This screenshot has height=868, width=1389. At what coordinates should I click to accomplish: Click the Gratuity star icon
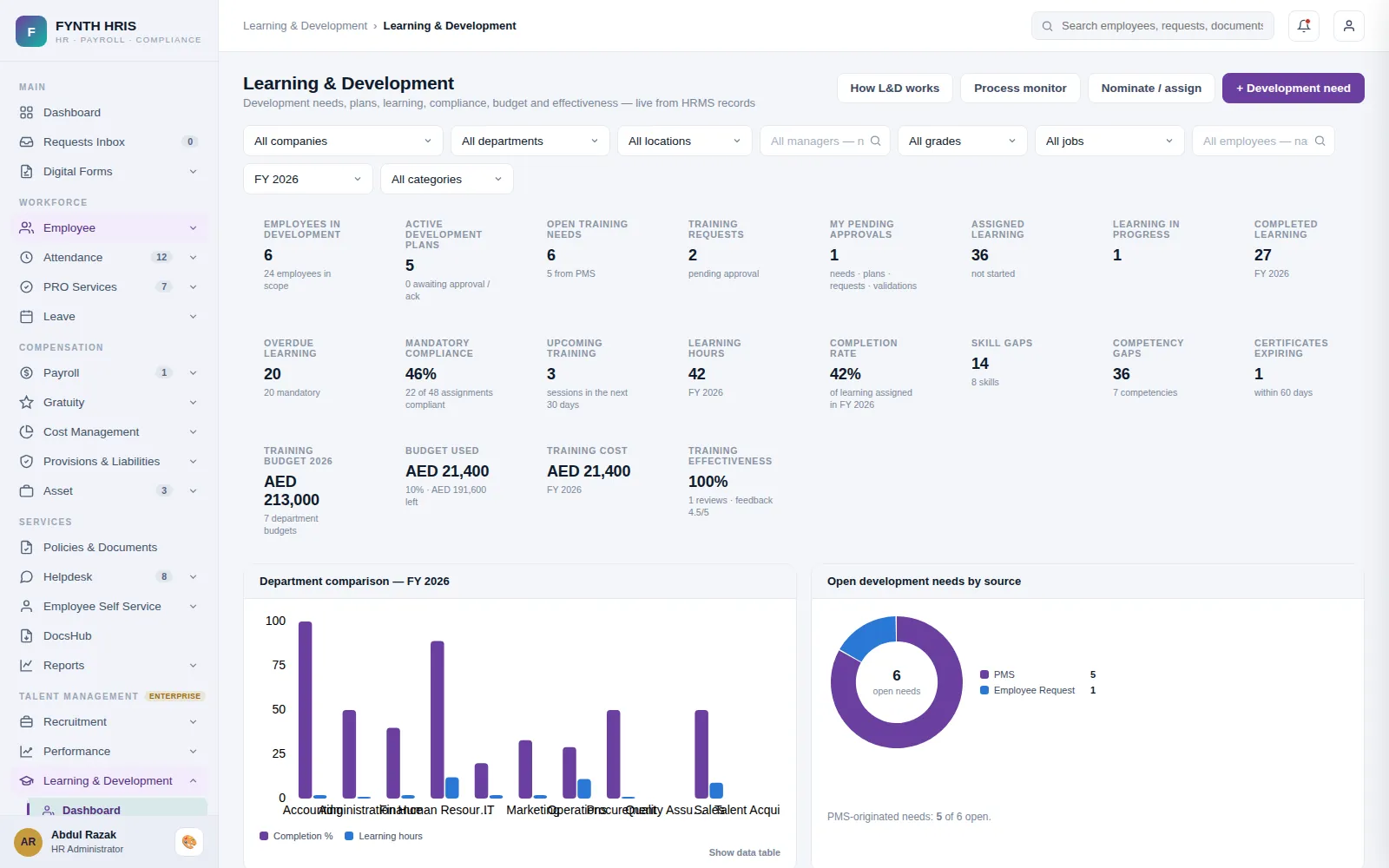[27, 403]
